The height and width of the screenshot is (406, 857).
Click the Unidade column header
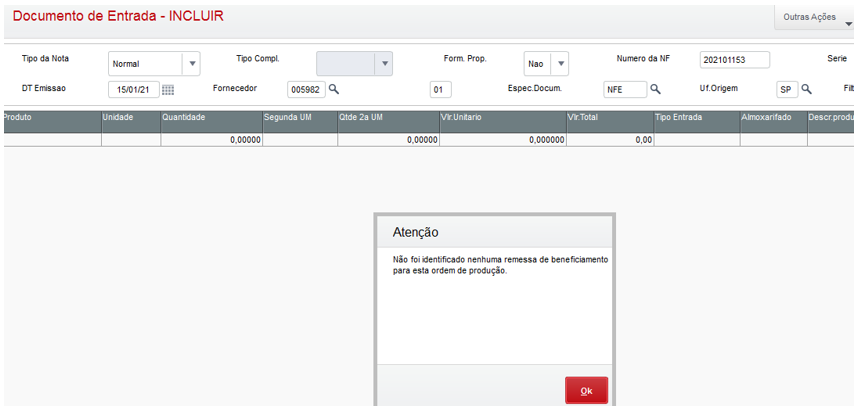coord(131,122)
